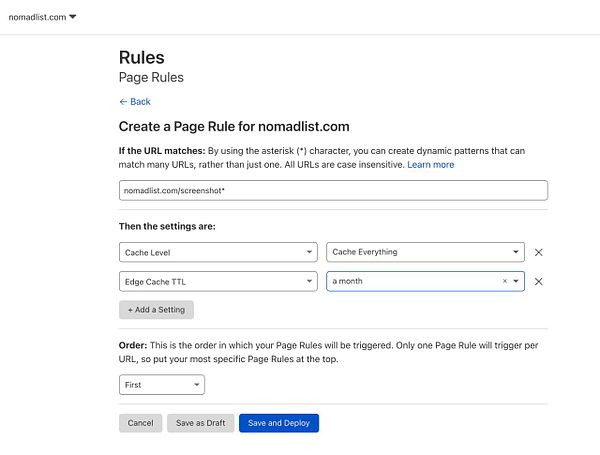Click the dropdown arrow of 'a month' field

coord(516,281)
